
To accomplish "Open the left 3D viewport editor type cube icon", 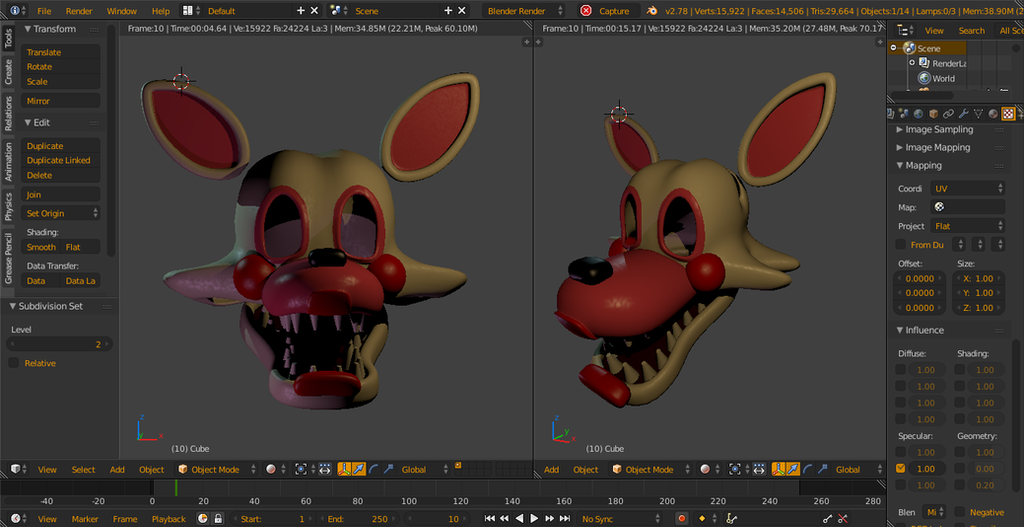I will [18, 469].
